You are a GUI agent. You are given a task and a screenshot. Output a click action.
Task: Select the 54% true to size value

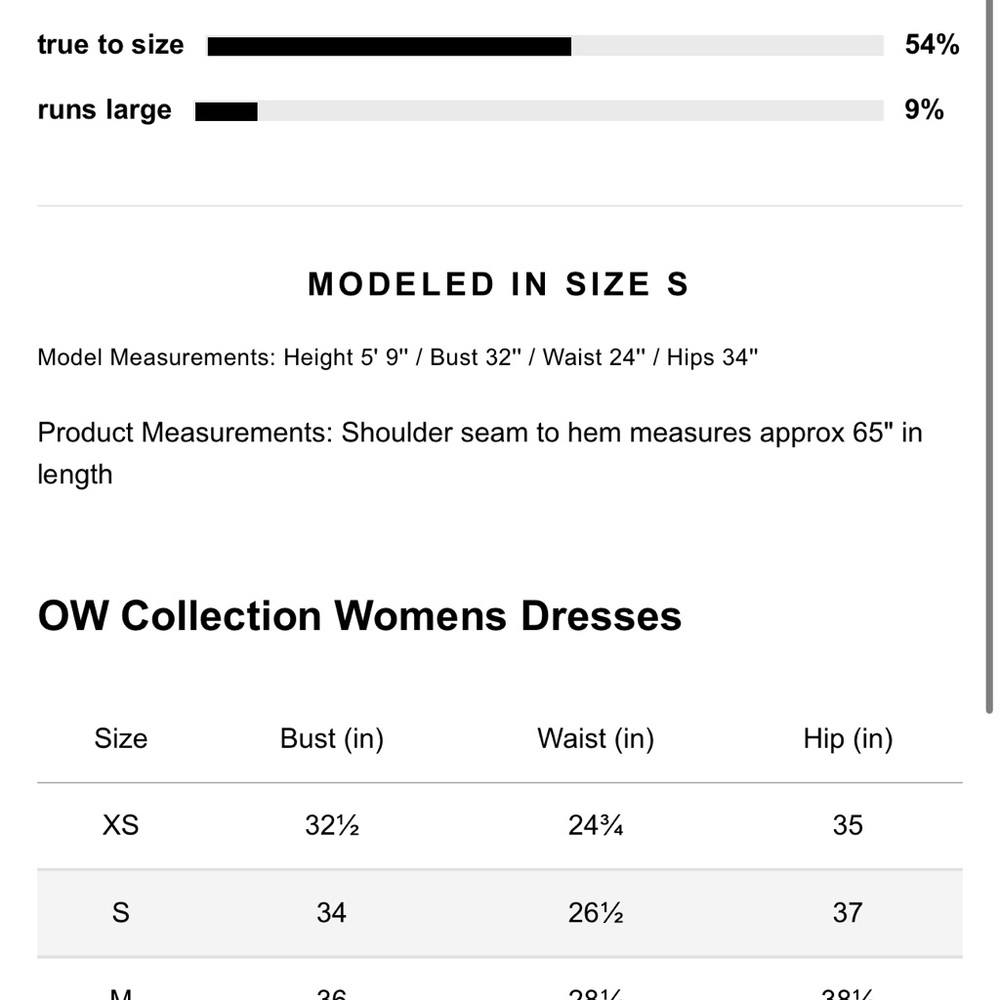[x=932, y=45]
